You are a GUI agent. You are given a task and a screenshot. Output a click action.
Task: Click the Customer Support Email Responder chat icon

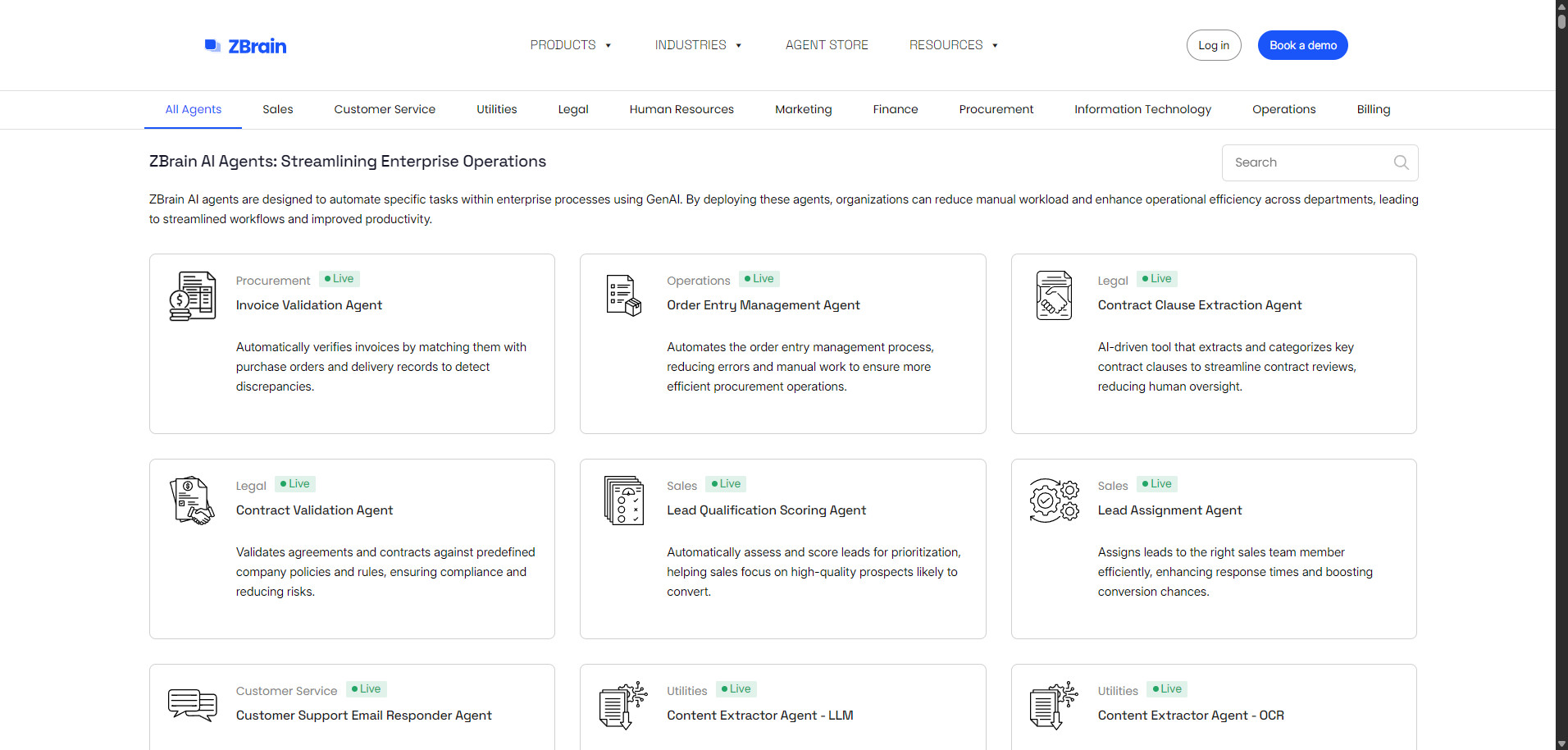coord(193,705)
